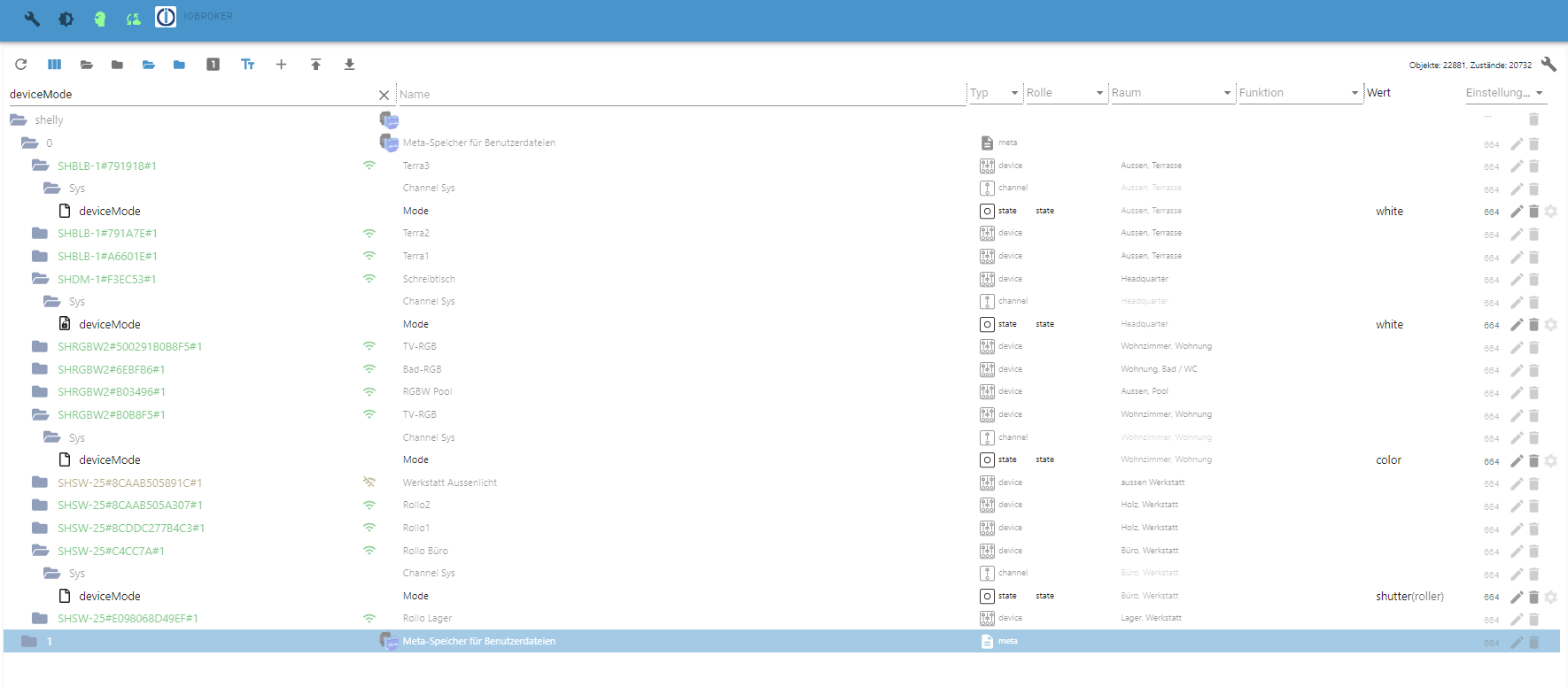Add a new object with the plus icon

[x=281, y=65]
